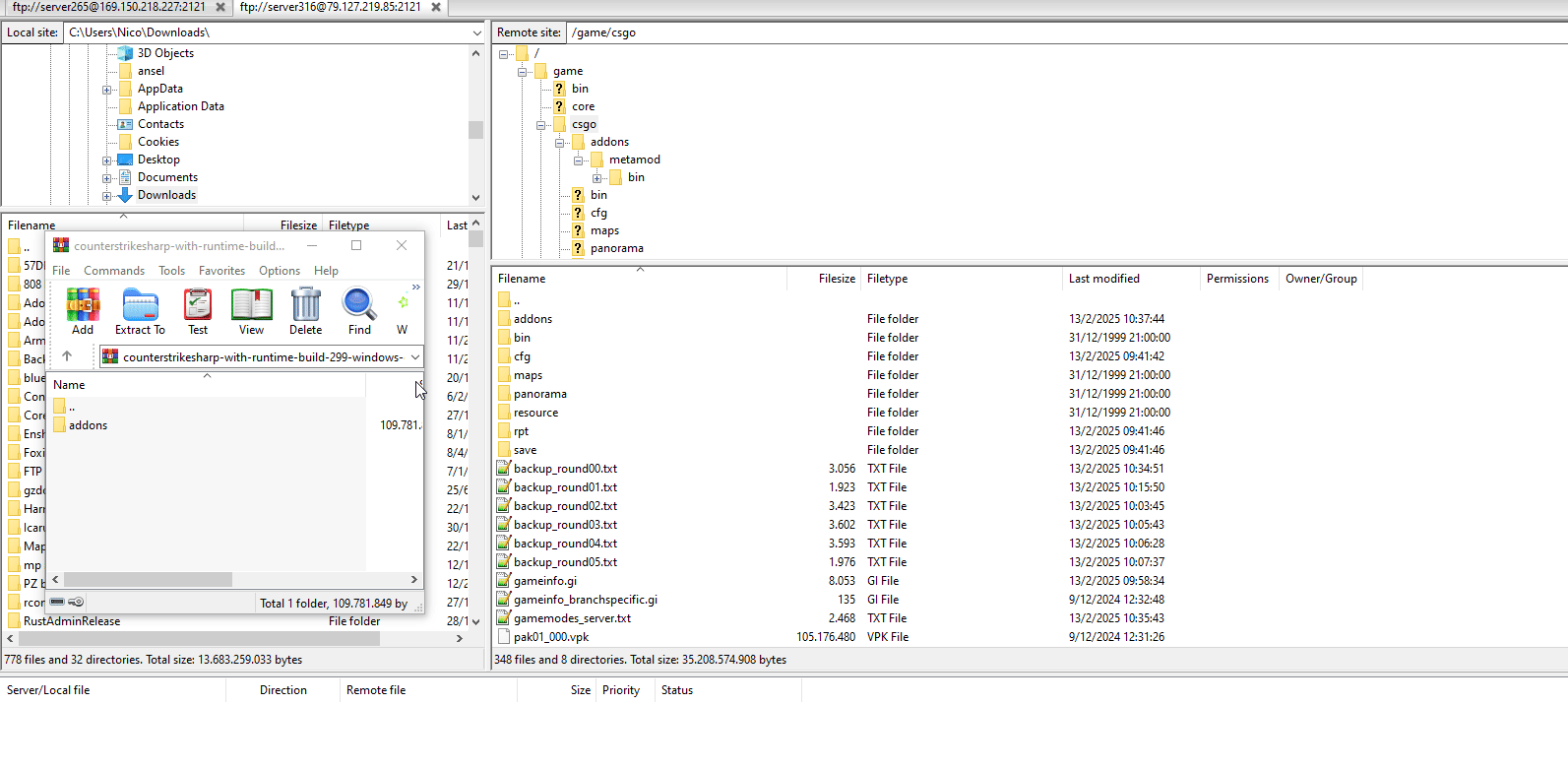Show hidden WinRAR toolbar buttons via the chevron
The image size is (1568, 769).
click(416, 287)
